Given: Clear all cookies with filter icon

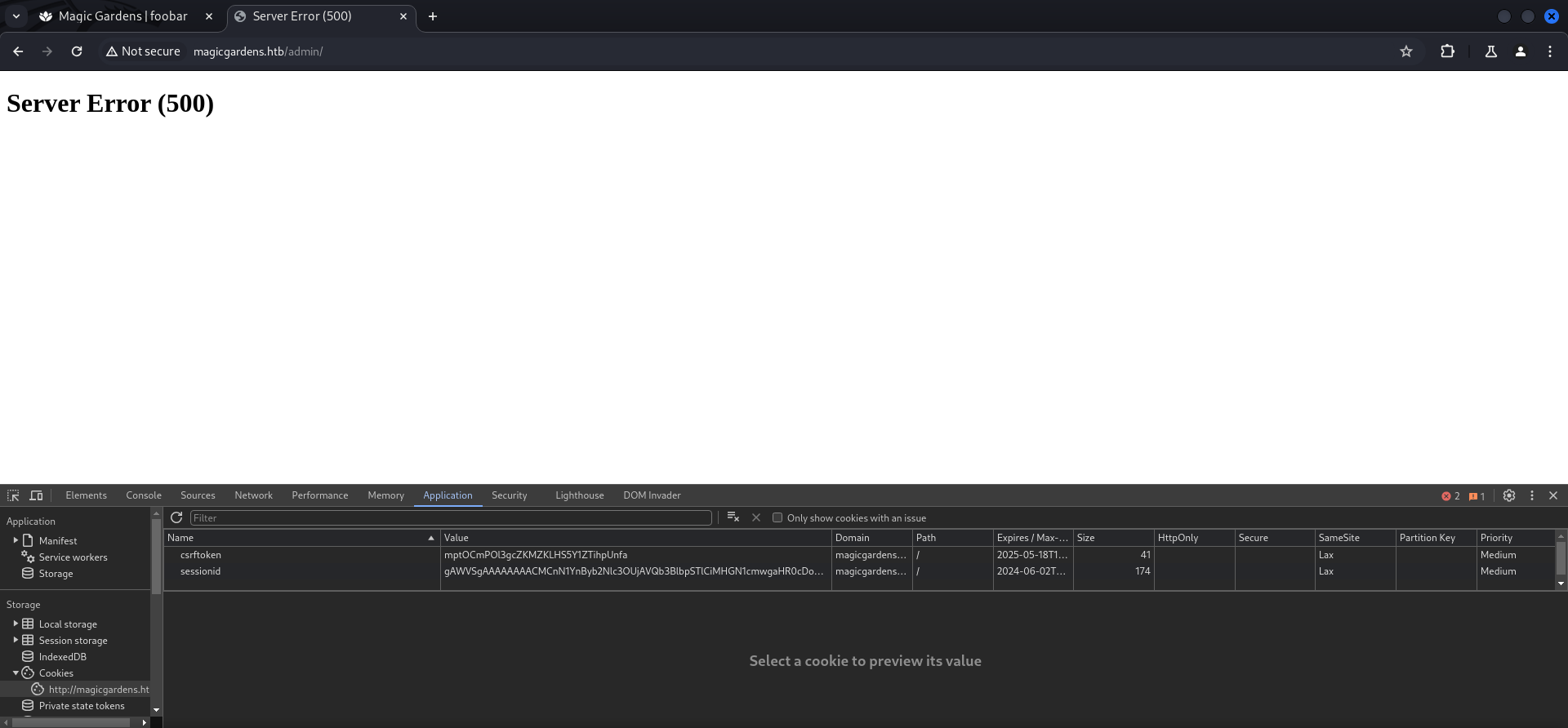Looking at the screenshot, I should click(x=733, y=517).
